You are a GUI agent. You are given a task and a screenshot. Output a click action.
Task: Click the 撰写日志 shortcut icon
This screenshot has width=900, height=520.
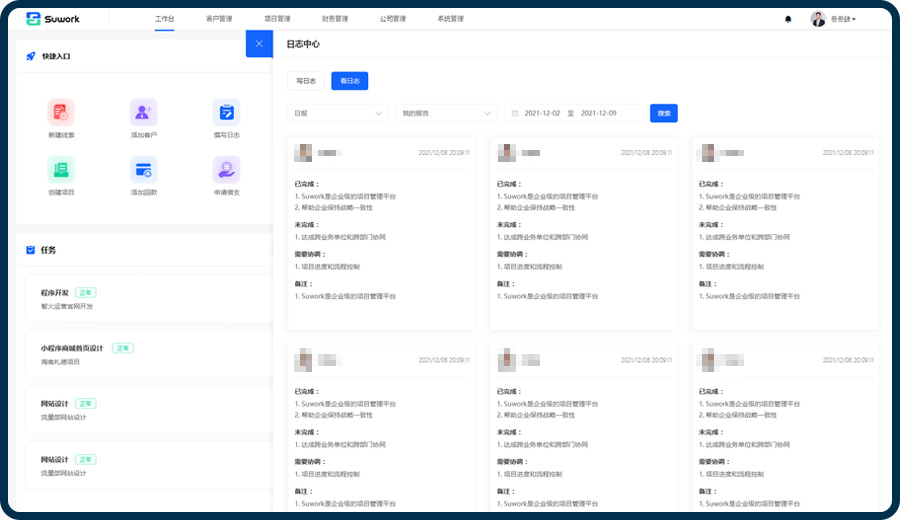226,112
